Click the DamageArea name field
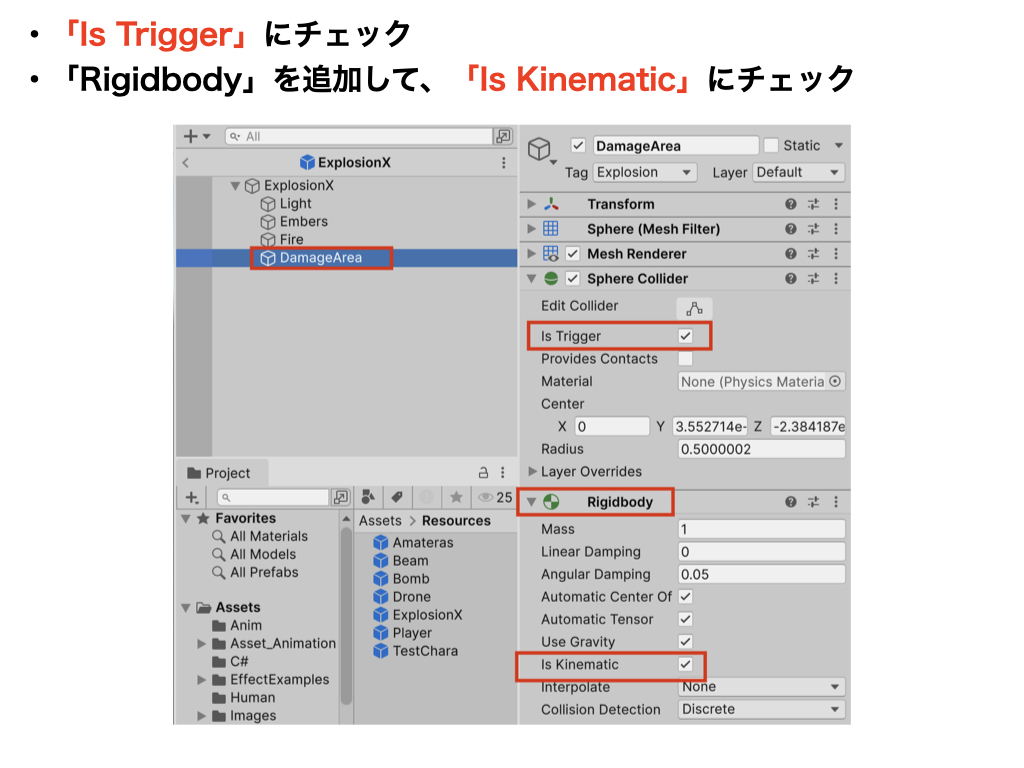 pyautogui.click(x=675, y=146)
